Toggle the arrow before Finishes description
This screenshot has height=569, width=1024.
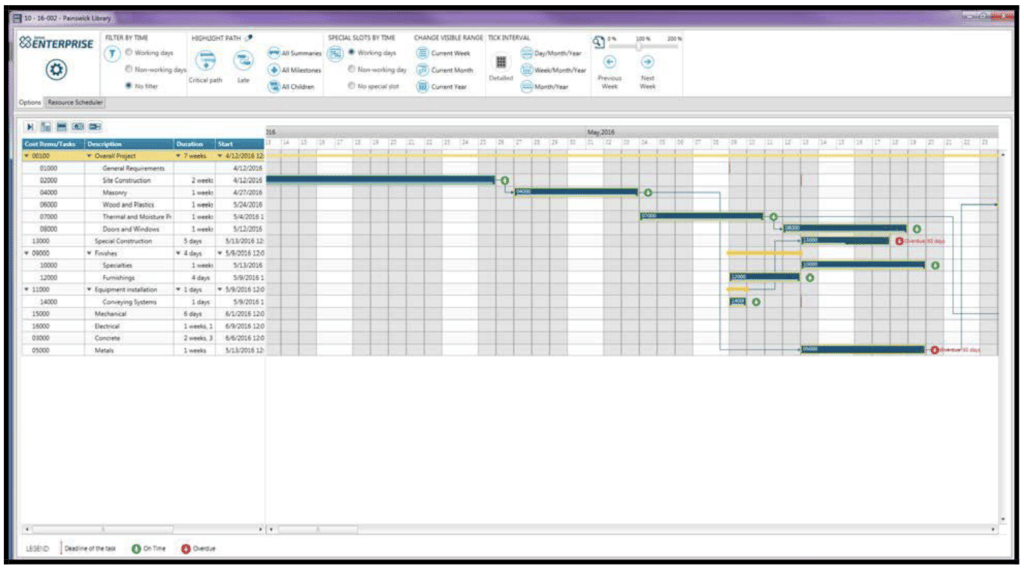[x=89, y=253]
